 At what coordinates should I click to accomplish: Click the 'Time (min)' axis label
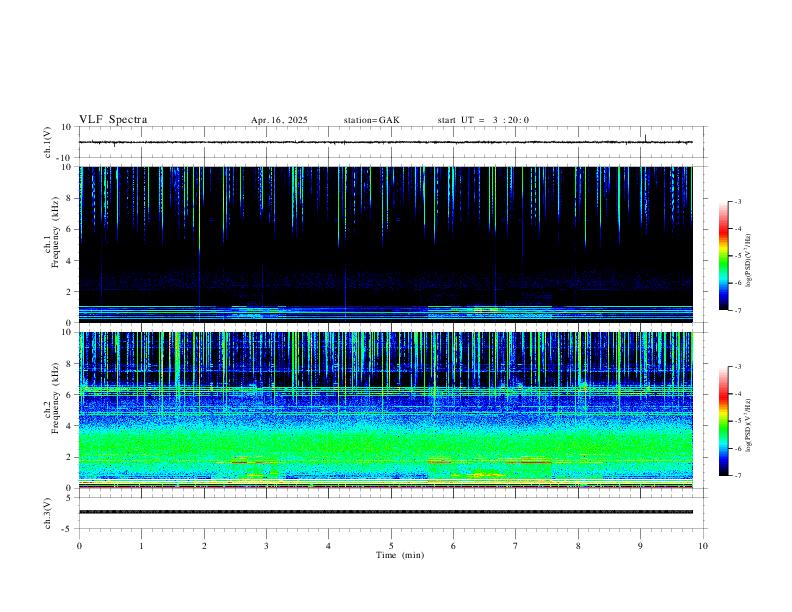400,555
